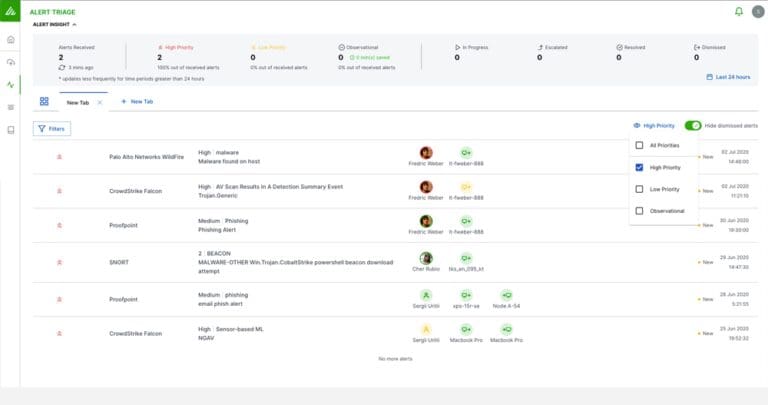Click host icon in Malware found on host row
Image resolution: width=768 pixels, height=405 pixels.
pyautogui.click(x=466, y=152)
